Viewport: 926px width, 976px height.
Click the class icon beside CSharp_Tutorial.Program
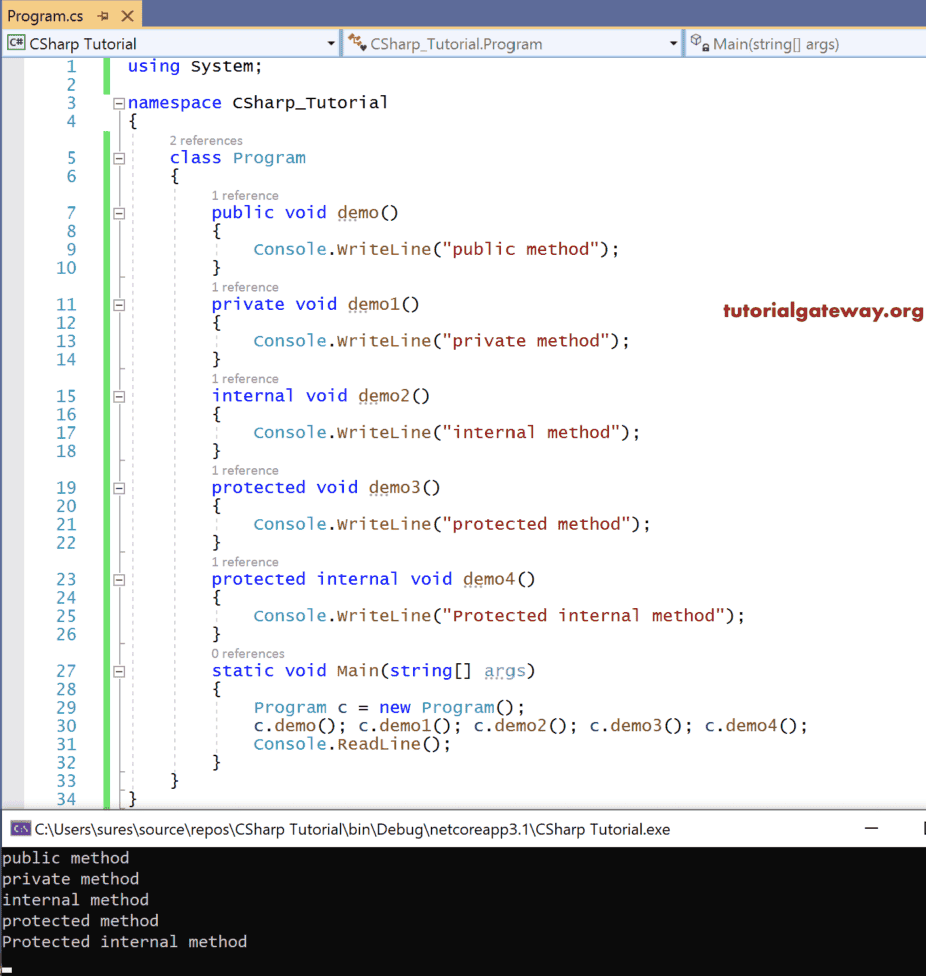point(357,43)
